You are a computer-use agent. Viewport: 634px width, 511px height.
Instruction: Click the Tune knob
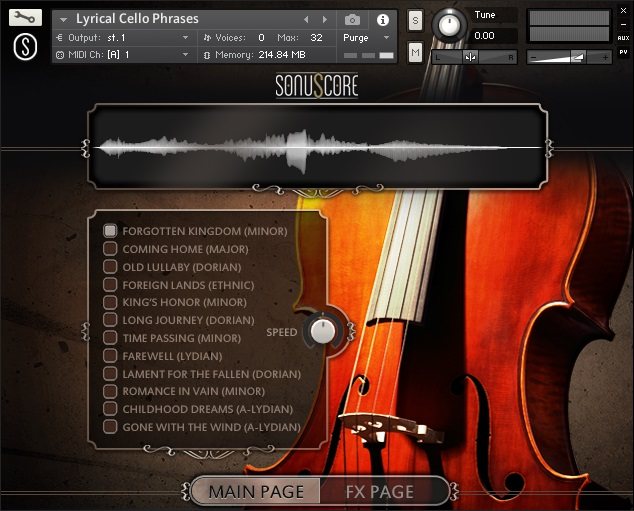point(449,25)
